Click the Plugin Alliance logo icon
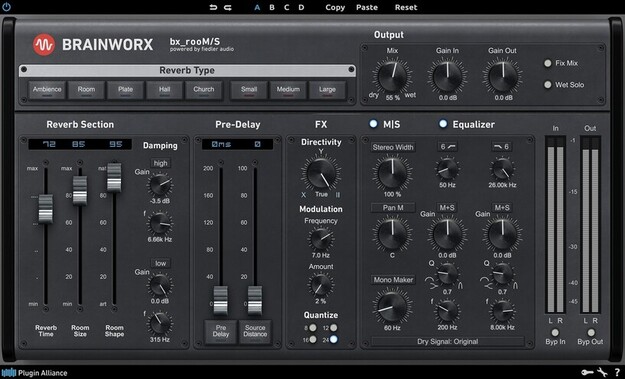The height and width of the screenshot is (379, 625). coord(9,373)
